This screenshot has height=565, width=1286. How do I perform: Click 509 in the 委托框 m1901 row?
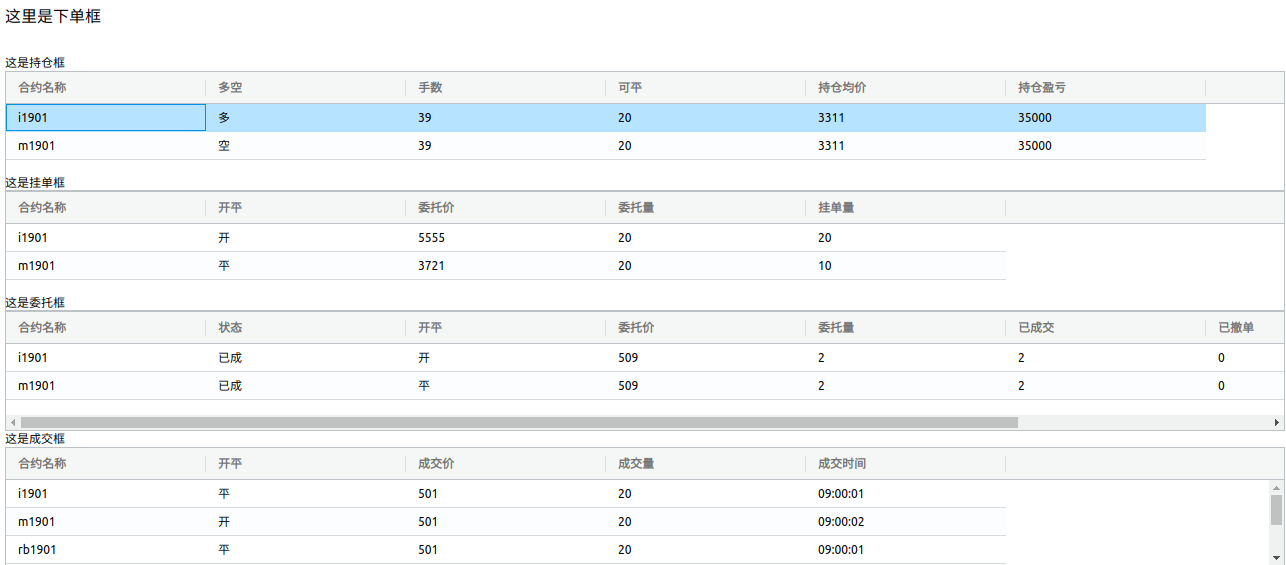(706, 386)
